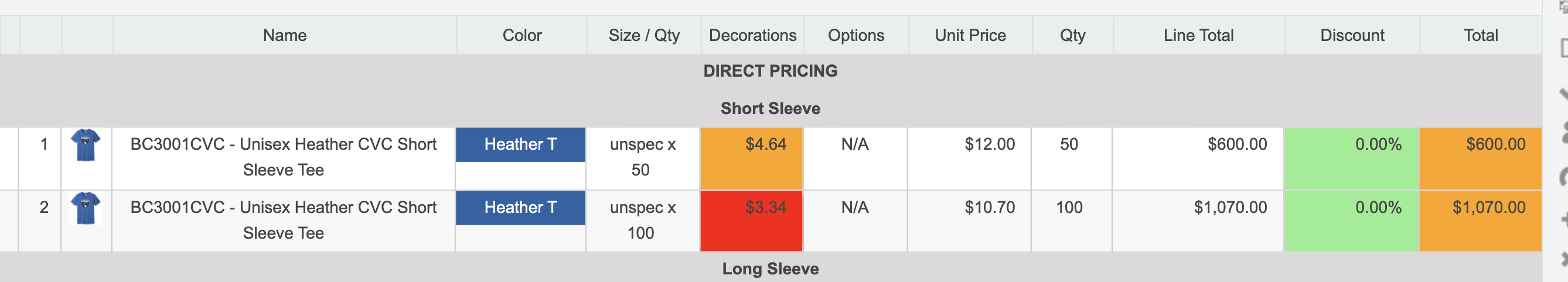Edit the $12.00 unit price cell
Screen dimensions: 1568x282
[989, 145]
